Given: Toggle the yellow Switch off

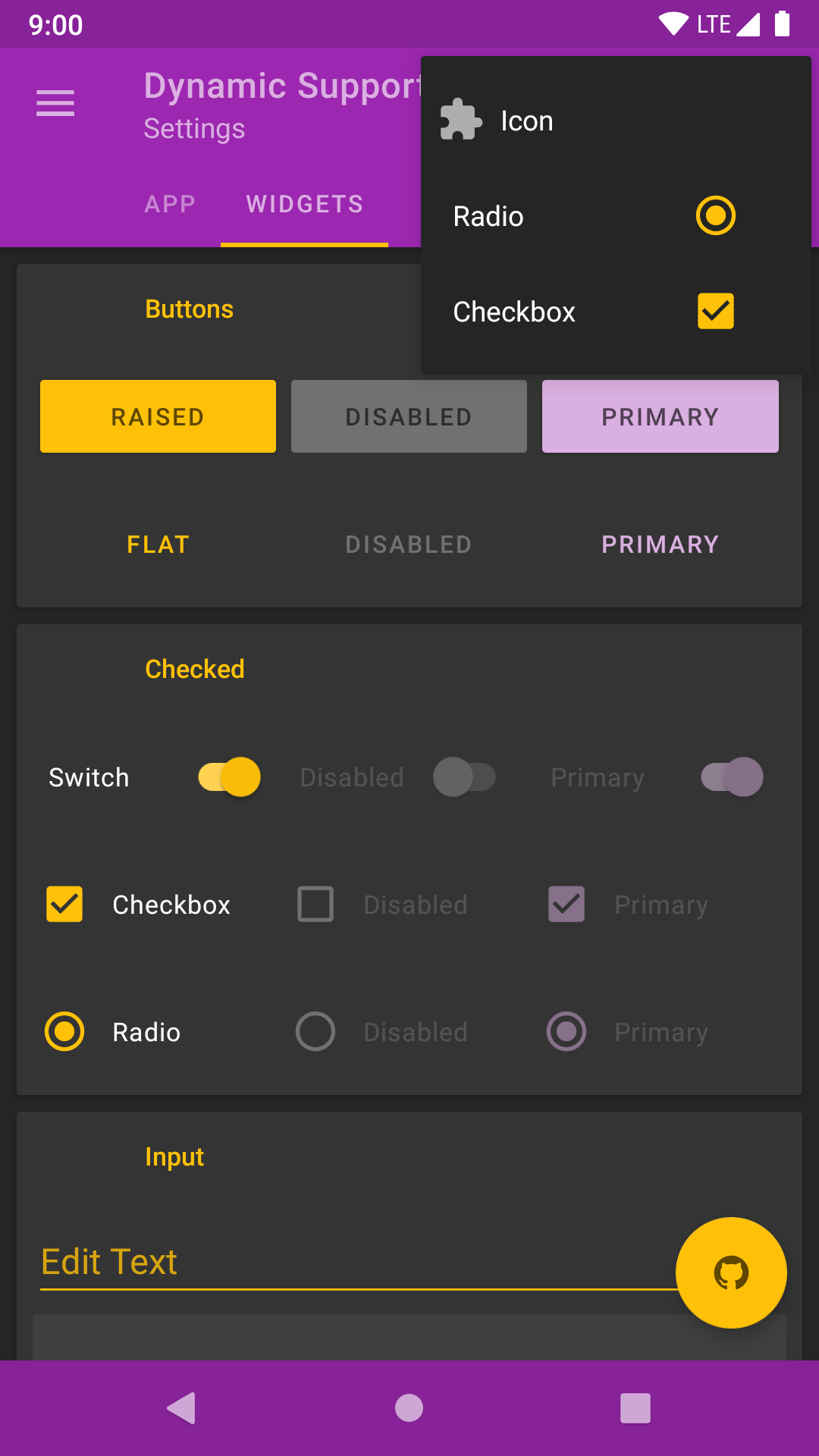Looking at the screenshot, I should (227, 777).
